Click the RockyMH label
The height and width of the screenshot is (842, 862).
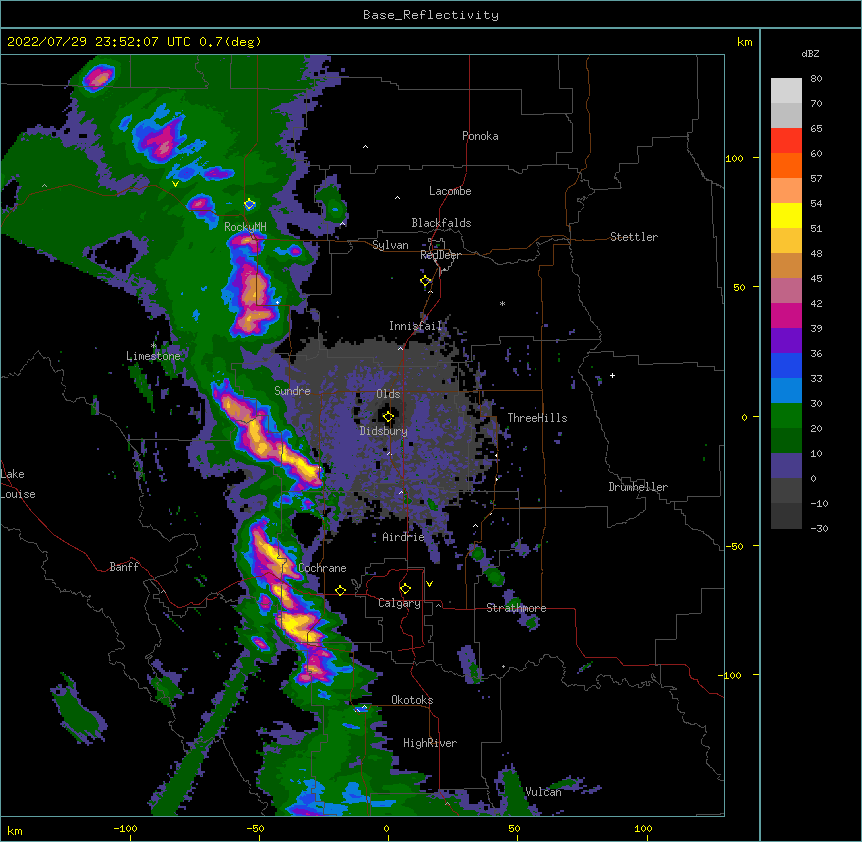click(245, 226)
